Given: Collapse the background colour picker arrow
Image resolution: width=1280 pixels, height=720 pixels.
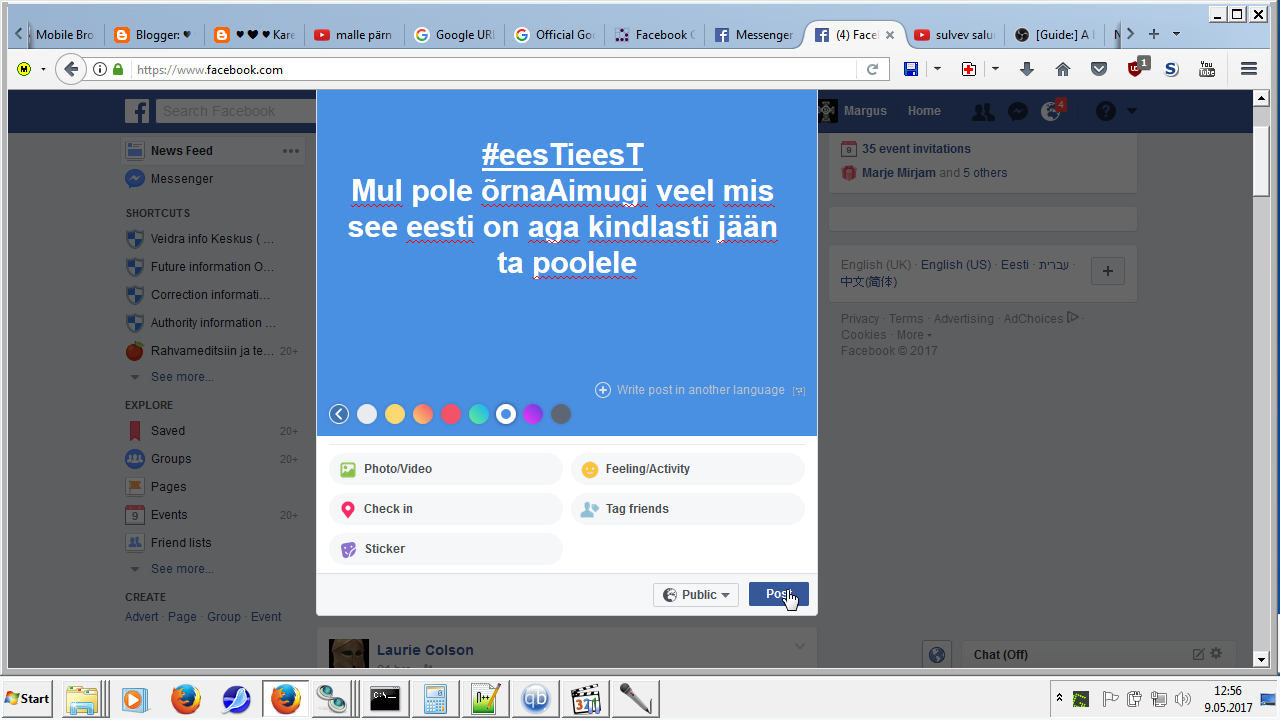Looking at the screenshot, I should pyautogui.click(x=339, y=414).
